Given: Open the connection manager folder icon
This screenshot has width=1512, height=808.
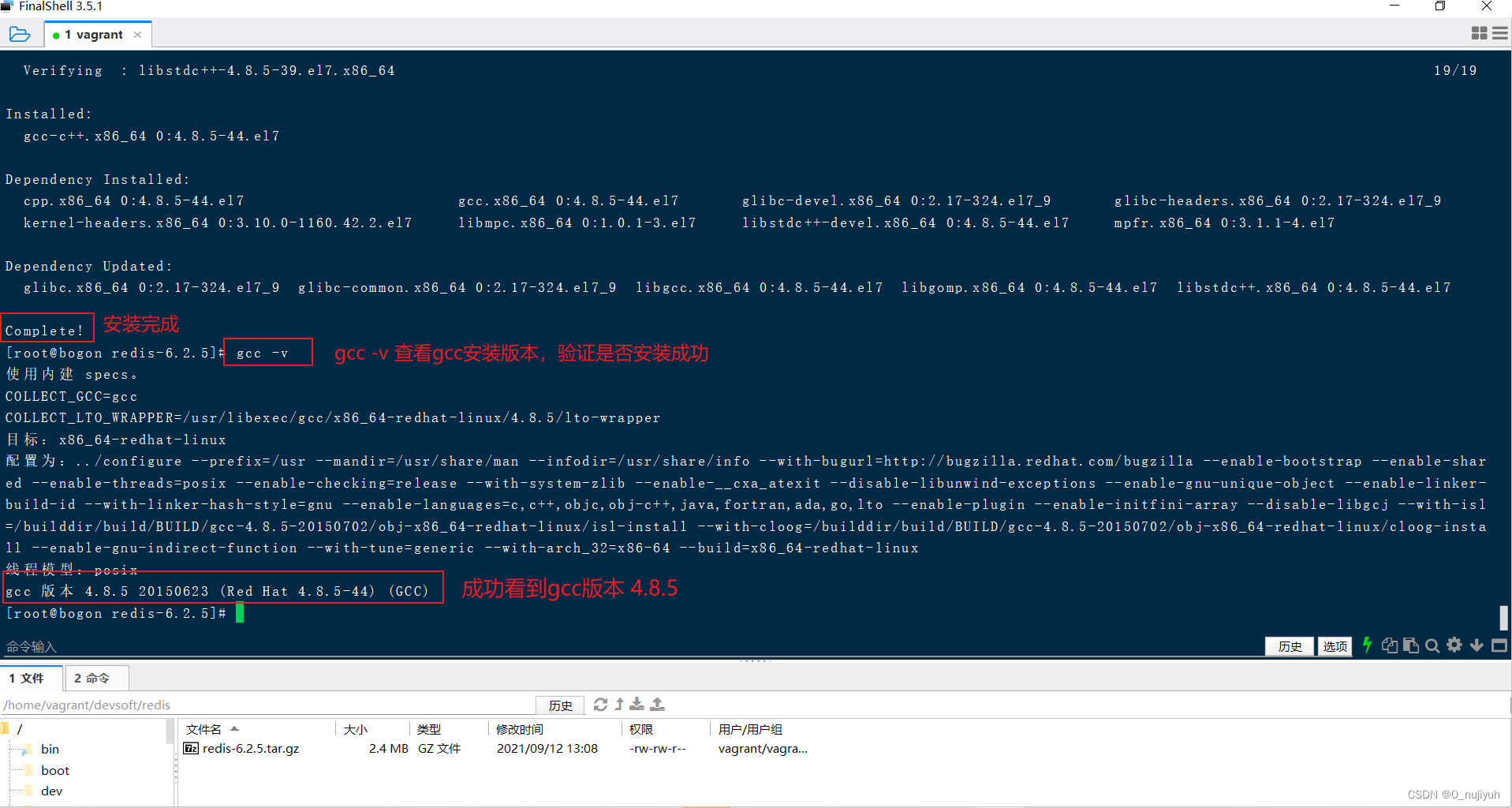Looking at the screenshot, I should click(x=20, y=34).
